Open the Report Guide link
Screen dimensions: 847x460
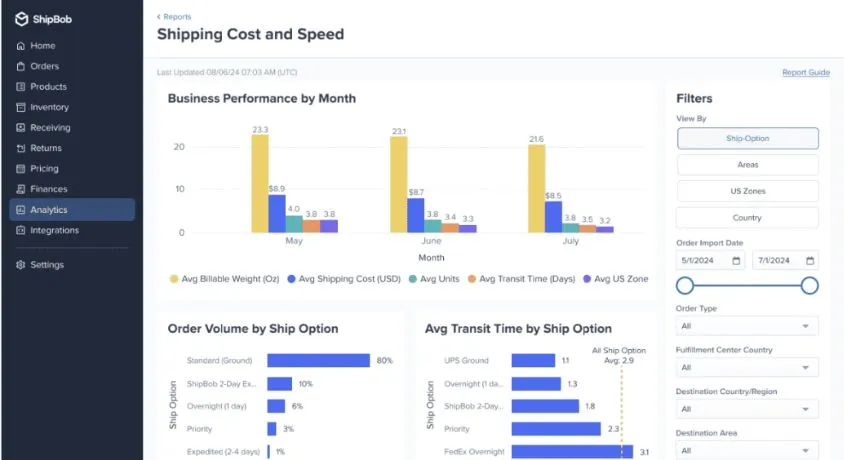pyautogui.click(x=806, y=72)
